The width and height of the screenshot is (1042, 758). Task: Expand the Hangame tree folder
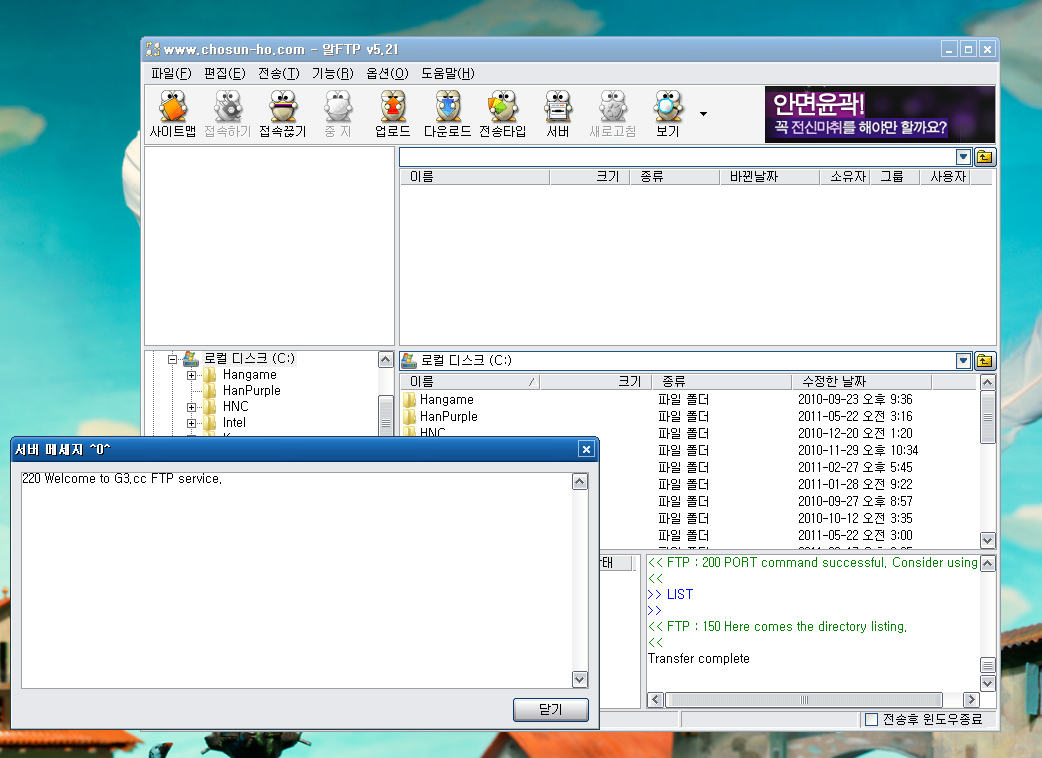coord(191,375)
